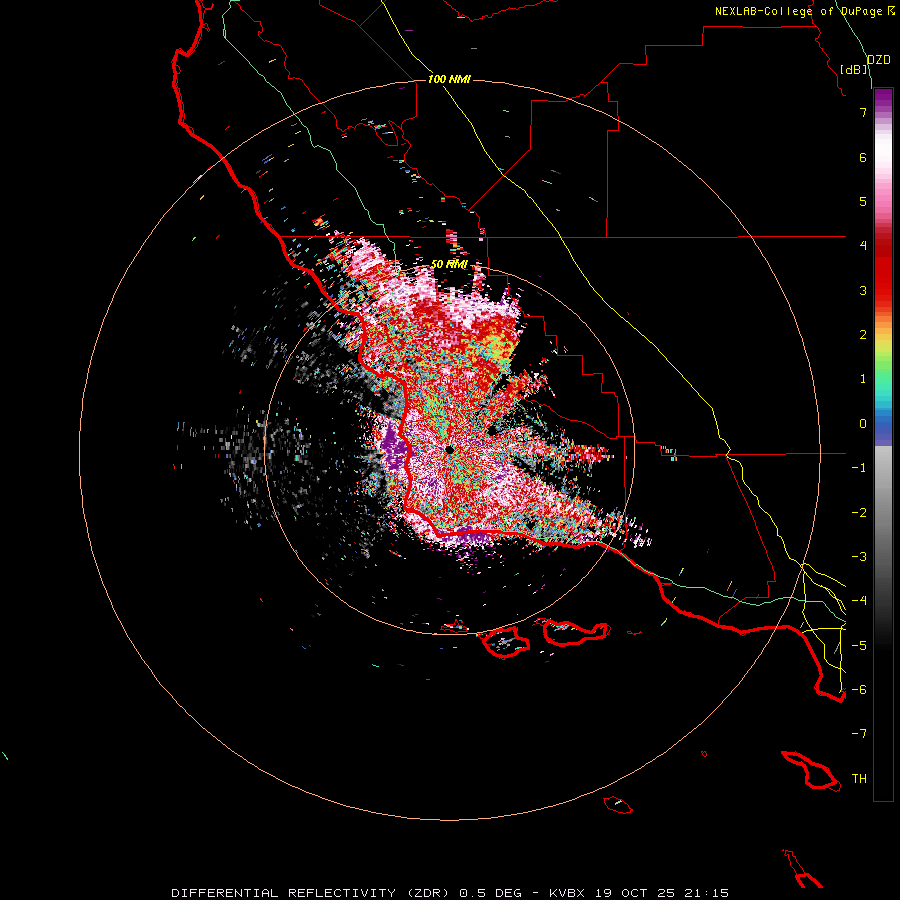The height and width of the screenshot is (900, 900).
Task: Click the -5 value on the color scale
Action: [859, 645]
